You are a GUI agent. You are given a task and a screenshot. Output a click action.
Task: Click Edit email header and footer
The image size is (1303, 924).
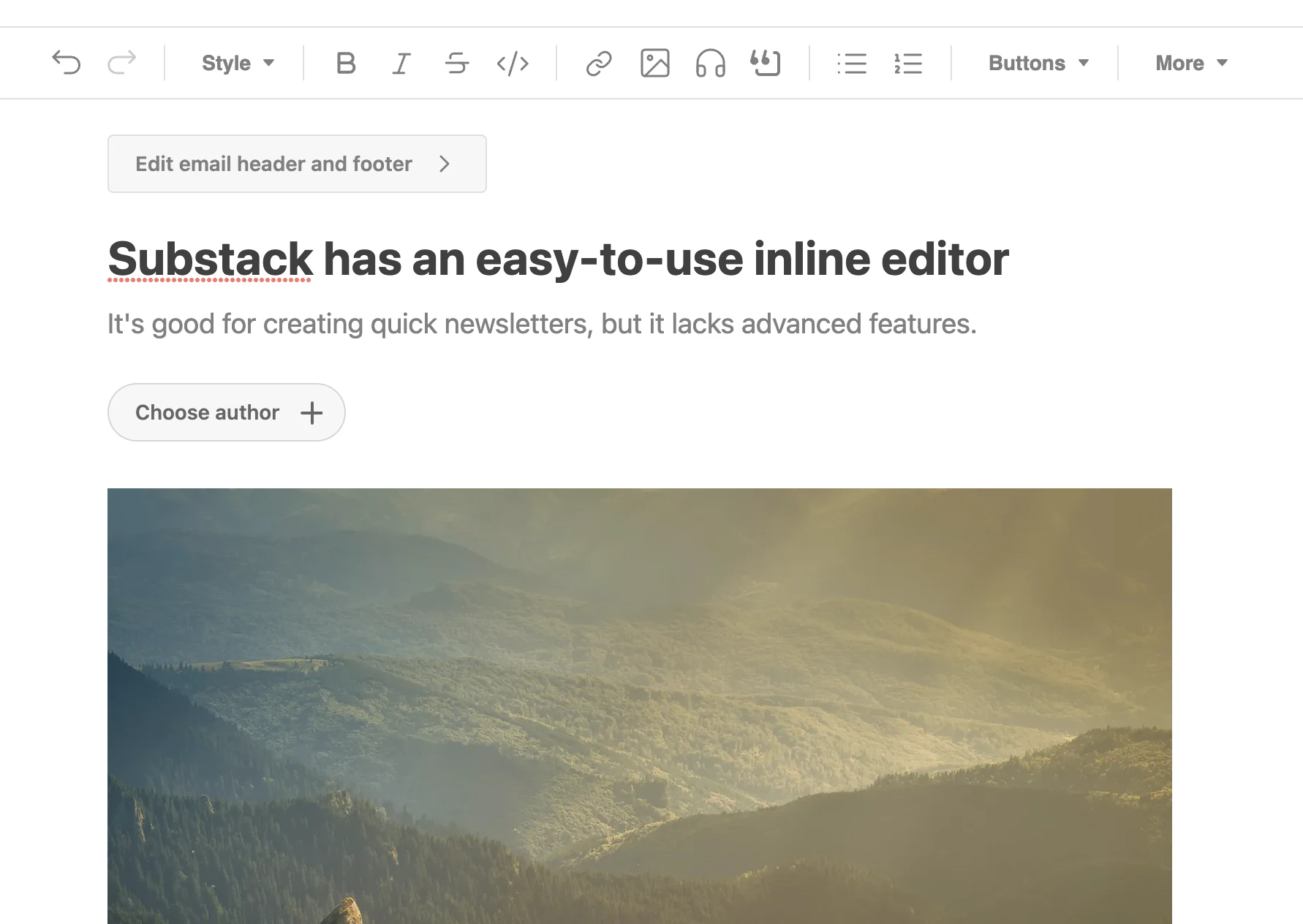pos(297,164)
